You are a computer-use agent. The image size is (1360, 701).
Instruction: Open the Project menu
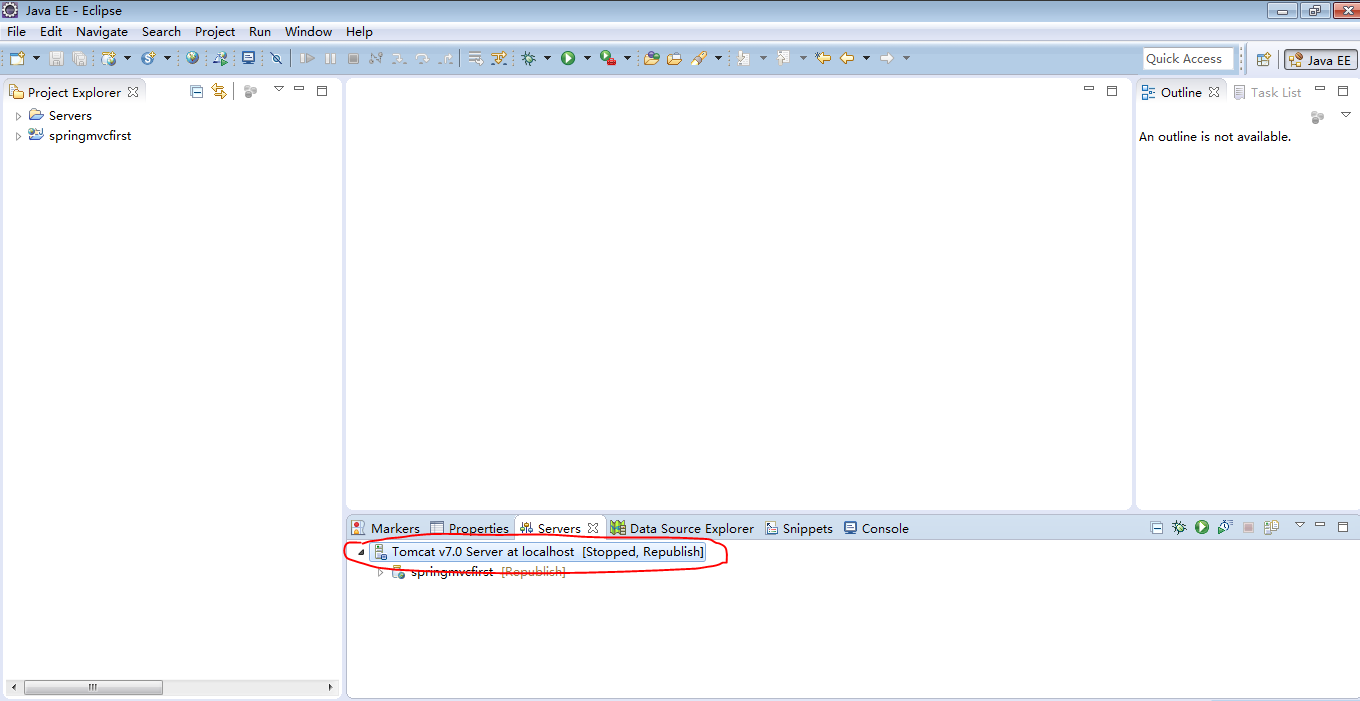tap(215, 31)
